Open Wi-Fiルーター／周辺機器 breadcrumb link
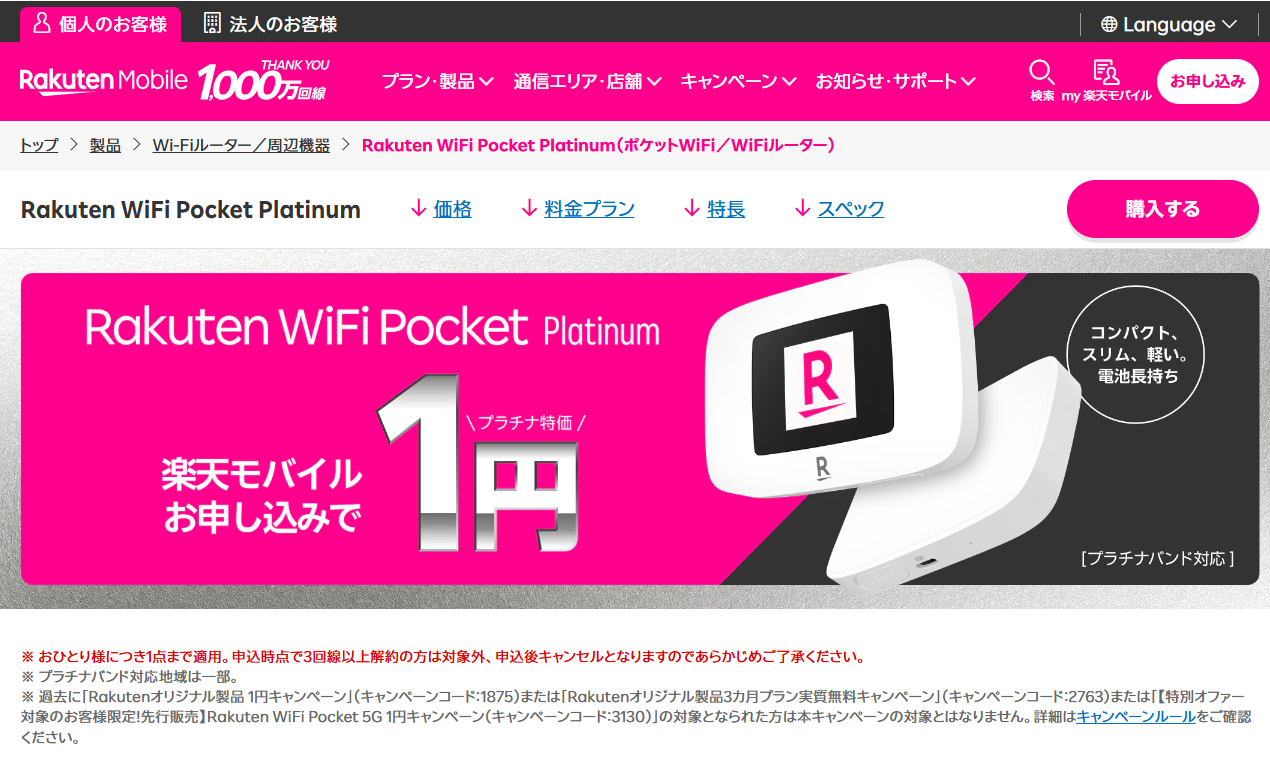Image resolution: width=1270 pixels, height=758 pixels. 241,145
